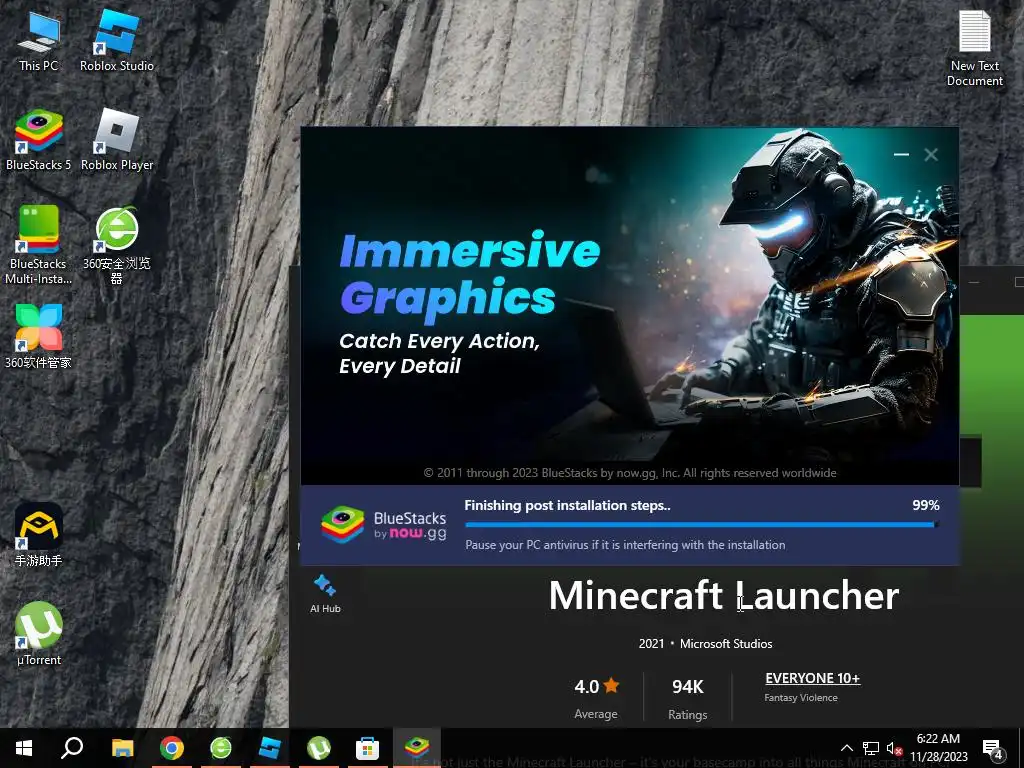Open AI Hub in Microsoft Store sidebar
Screen dimensions: 1024x768
click(x=325, y=594)
